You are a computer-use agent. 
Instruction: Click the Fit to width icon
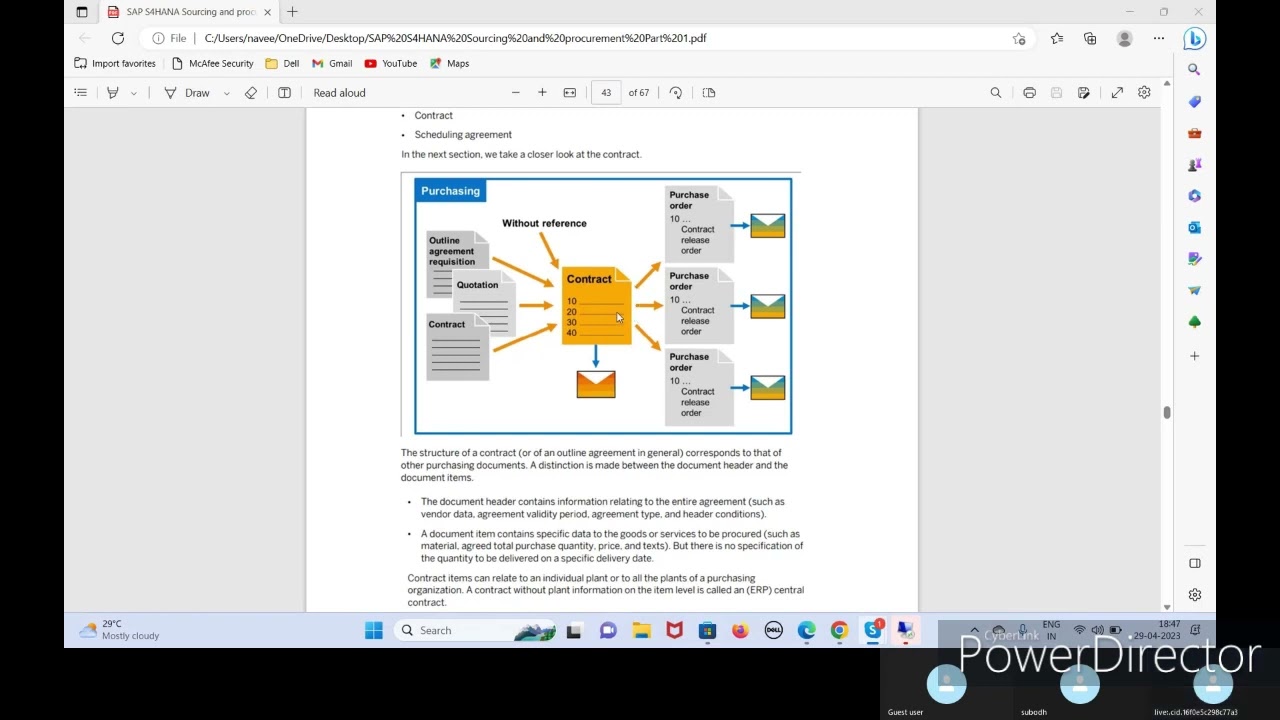570,93
